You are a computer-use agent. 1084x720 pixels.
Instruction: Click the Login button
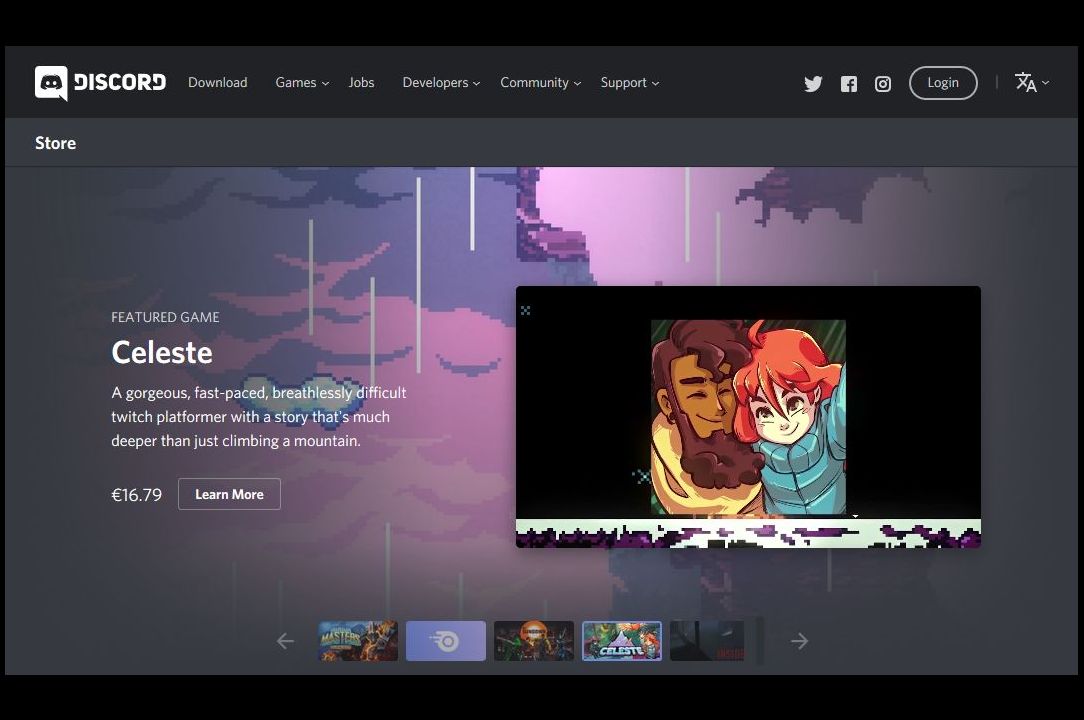click(942, 83)
